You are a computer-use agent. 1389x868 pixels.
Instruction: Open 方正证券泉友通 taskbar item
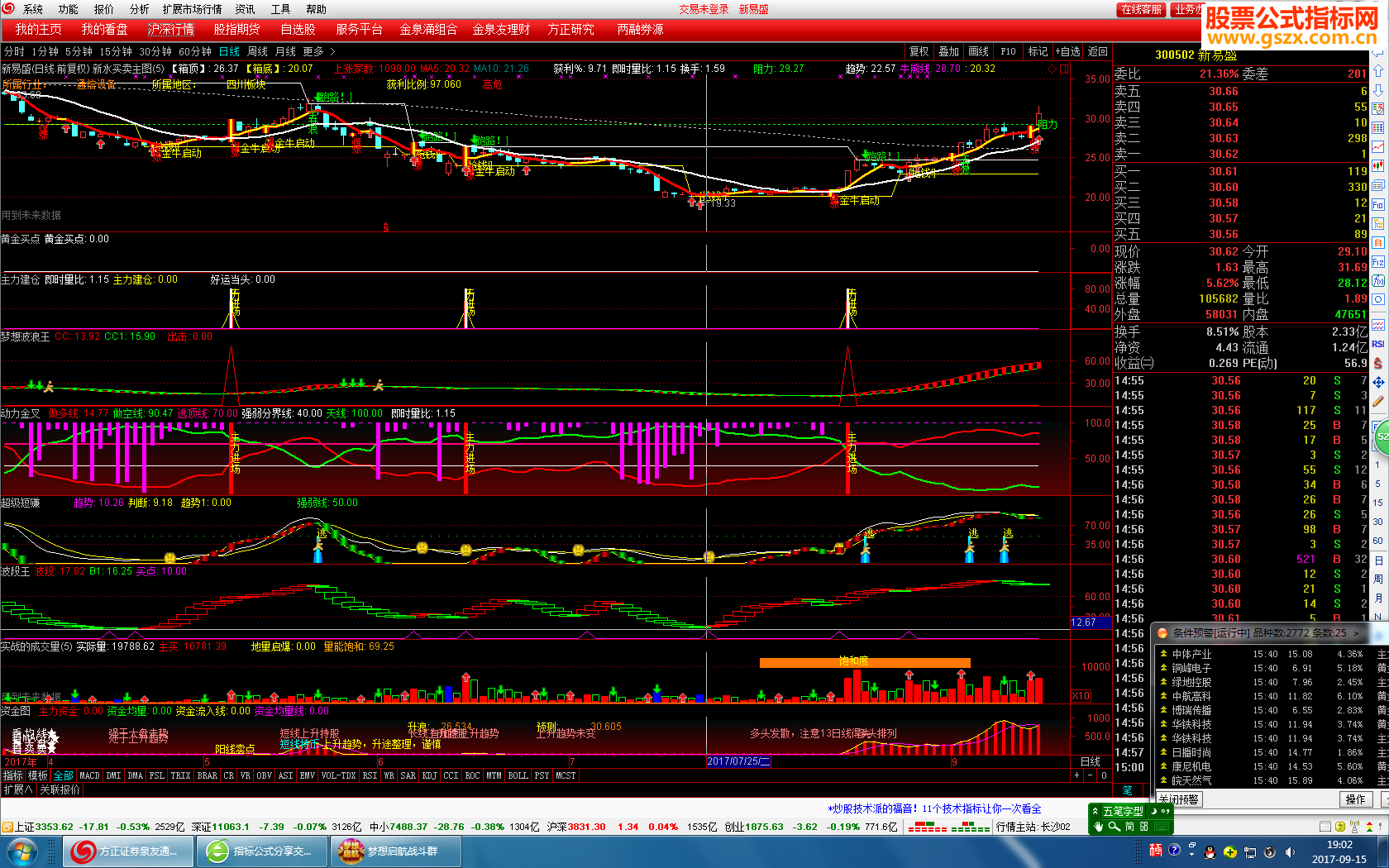(128, 851)
